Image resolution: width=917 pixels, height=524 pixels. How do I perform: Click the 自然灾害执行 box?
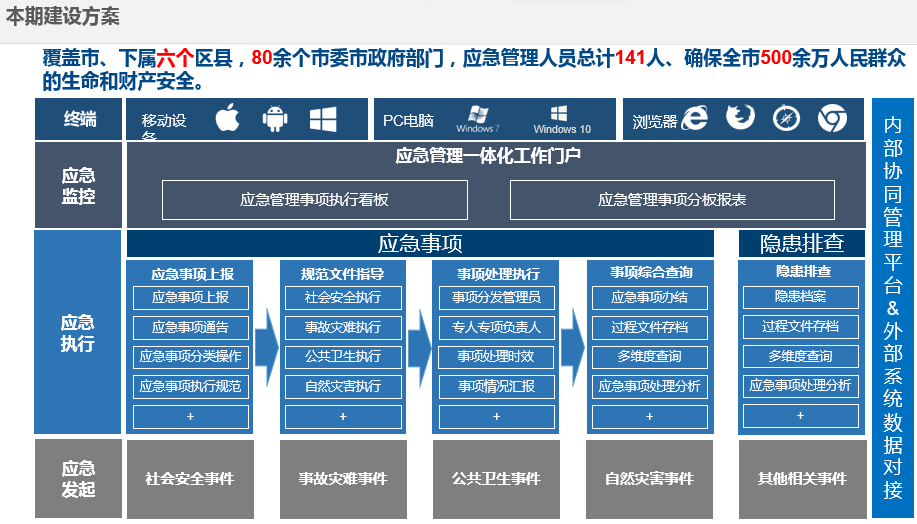(343, 387)
